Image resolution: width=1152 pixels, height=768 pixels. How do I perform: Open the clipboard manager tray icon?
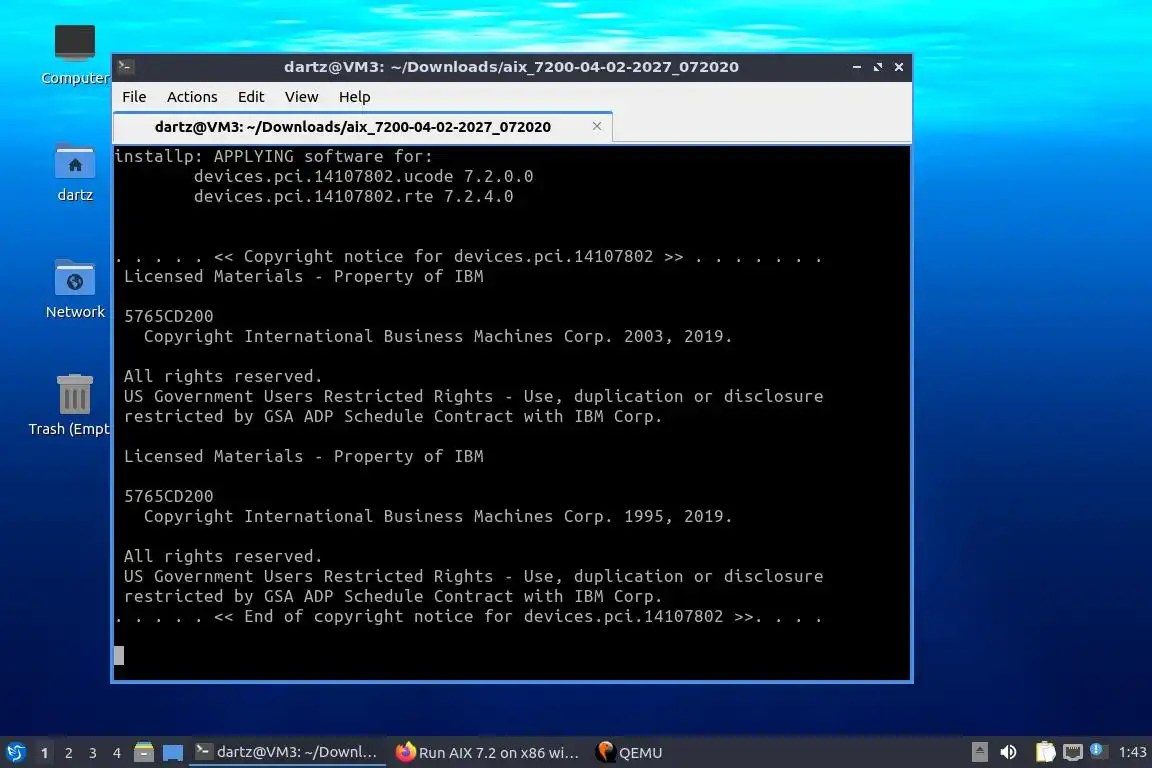[x=1045, y=752]
